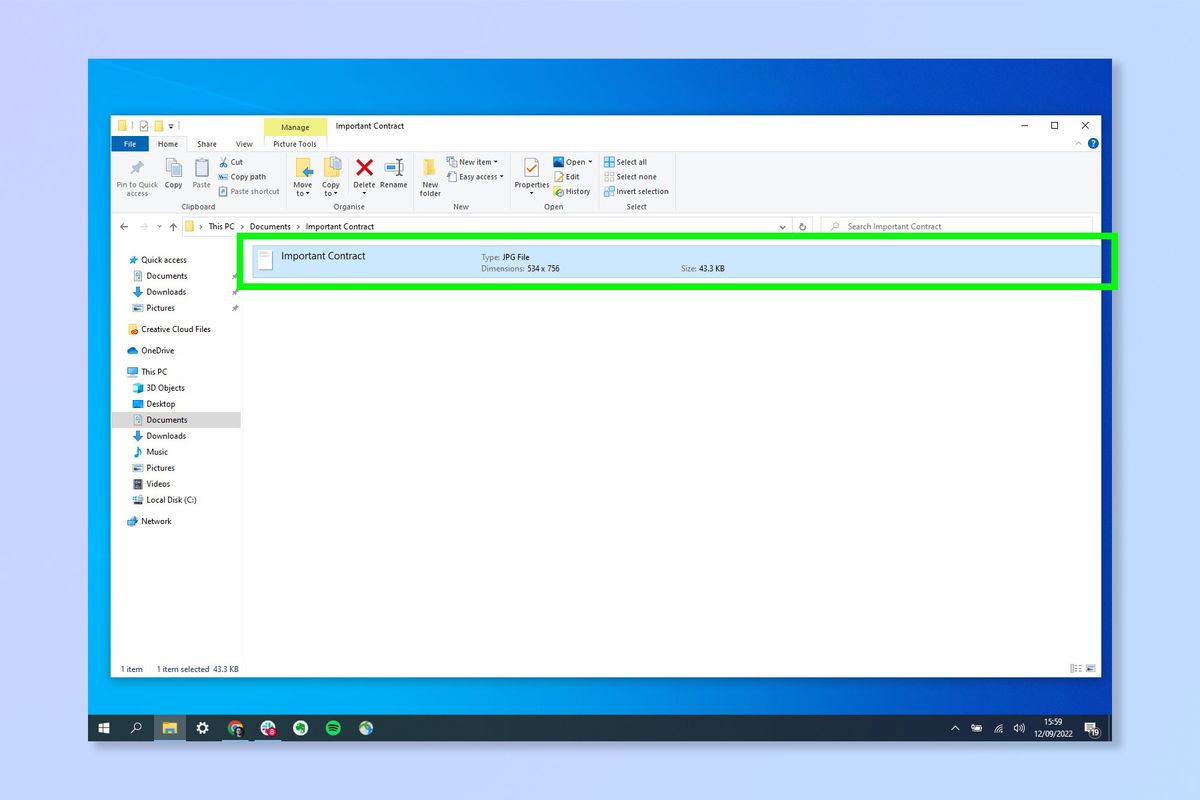Open Creative Cloud Files from sidebar
Image resolution: width=1200 pixels, height=800 pixels.
coord(176,328)
